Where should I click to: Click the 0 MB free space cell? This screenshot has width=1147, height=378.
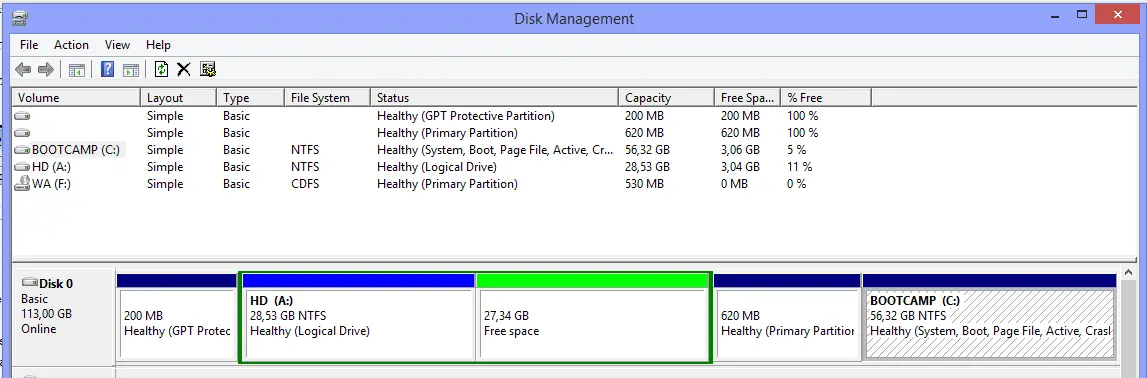coord(734,184)
